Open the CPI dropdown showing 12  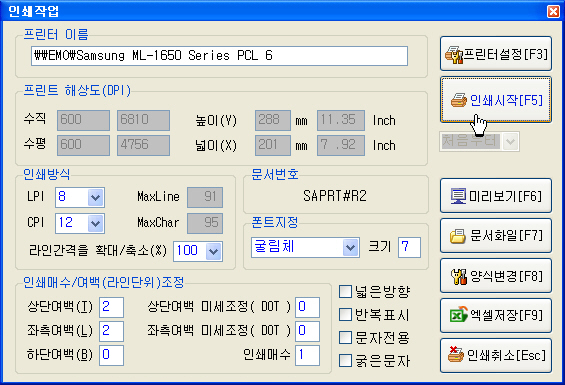pyautogui.click(x=95, y=223)
